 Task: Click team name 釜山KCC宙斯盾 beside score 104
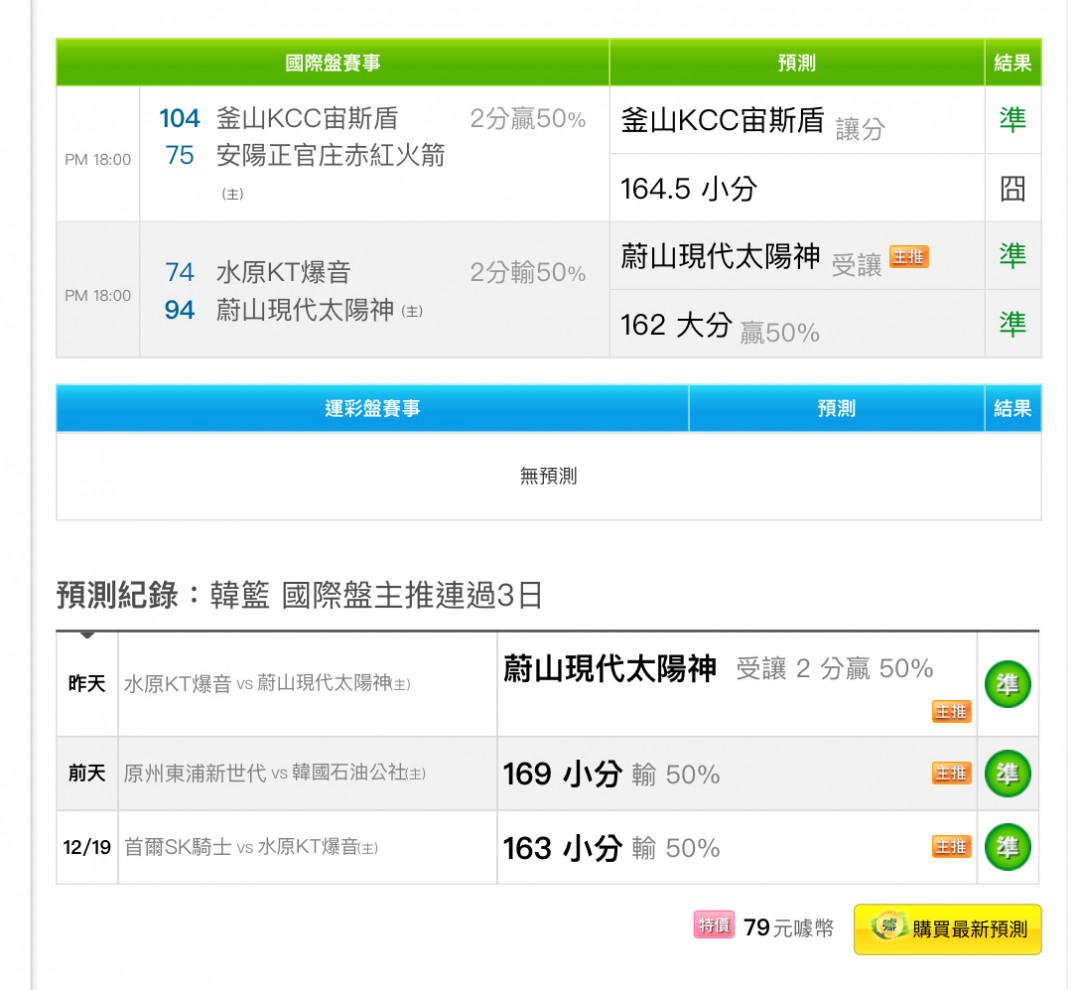click(x=307, y=118)
